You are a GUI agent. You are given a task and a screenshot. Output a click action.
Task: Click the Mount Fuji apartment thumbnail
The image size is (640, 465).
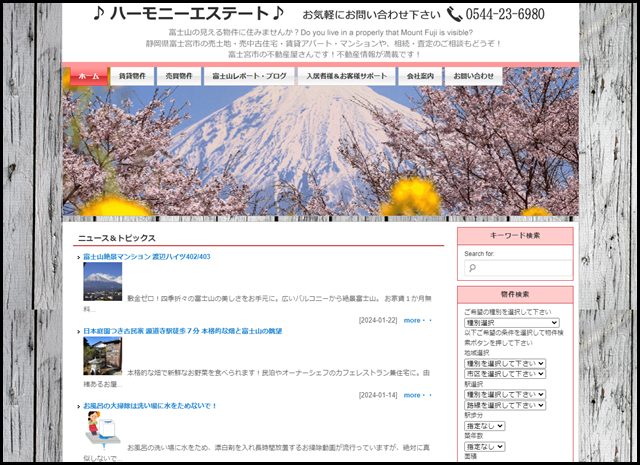(102, 282)
